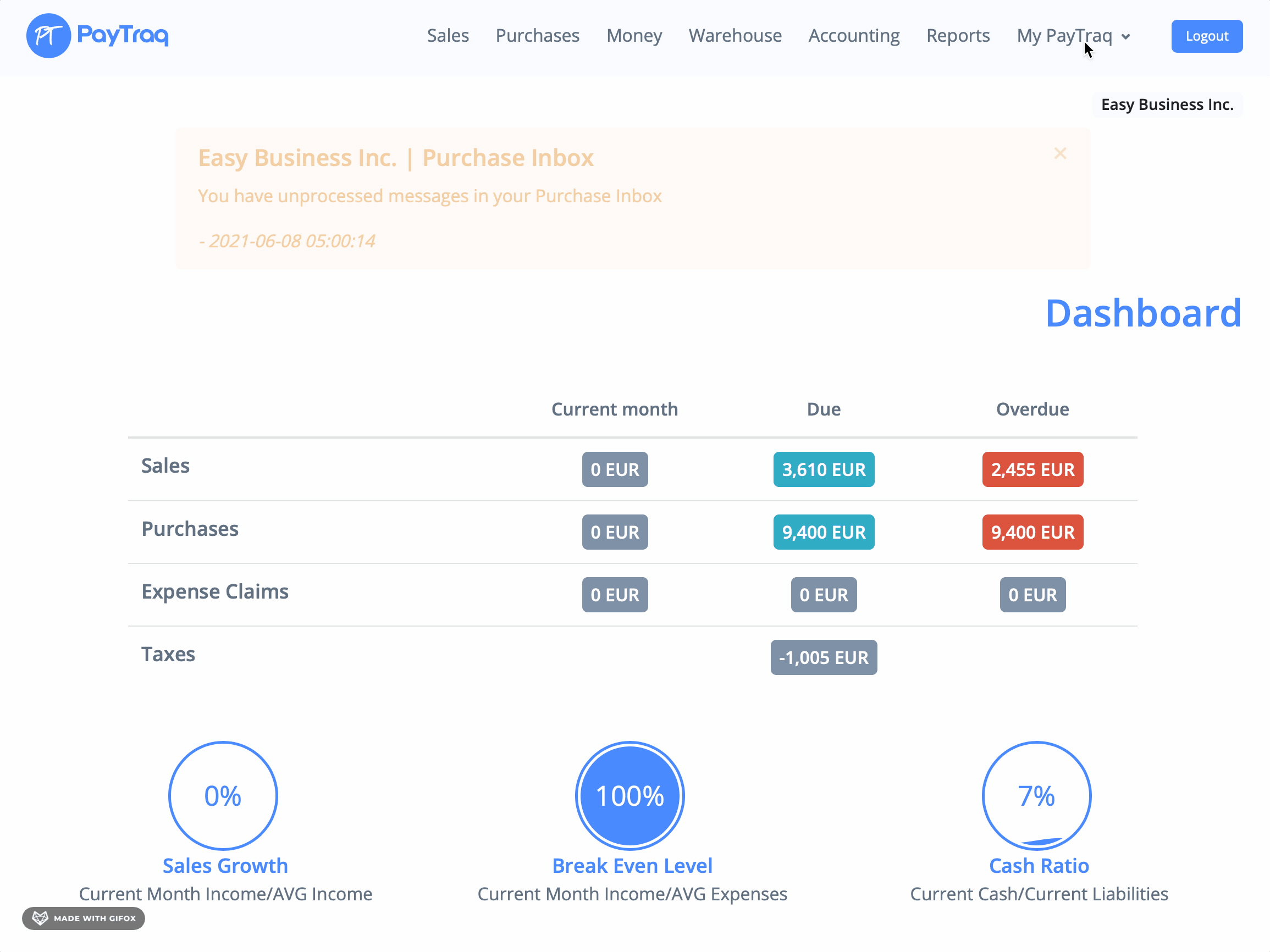
Task: Open Sales due 3,610 EUR badge
Action: click(824, 469)
